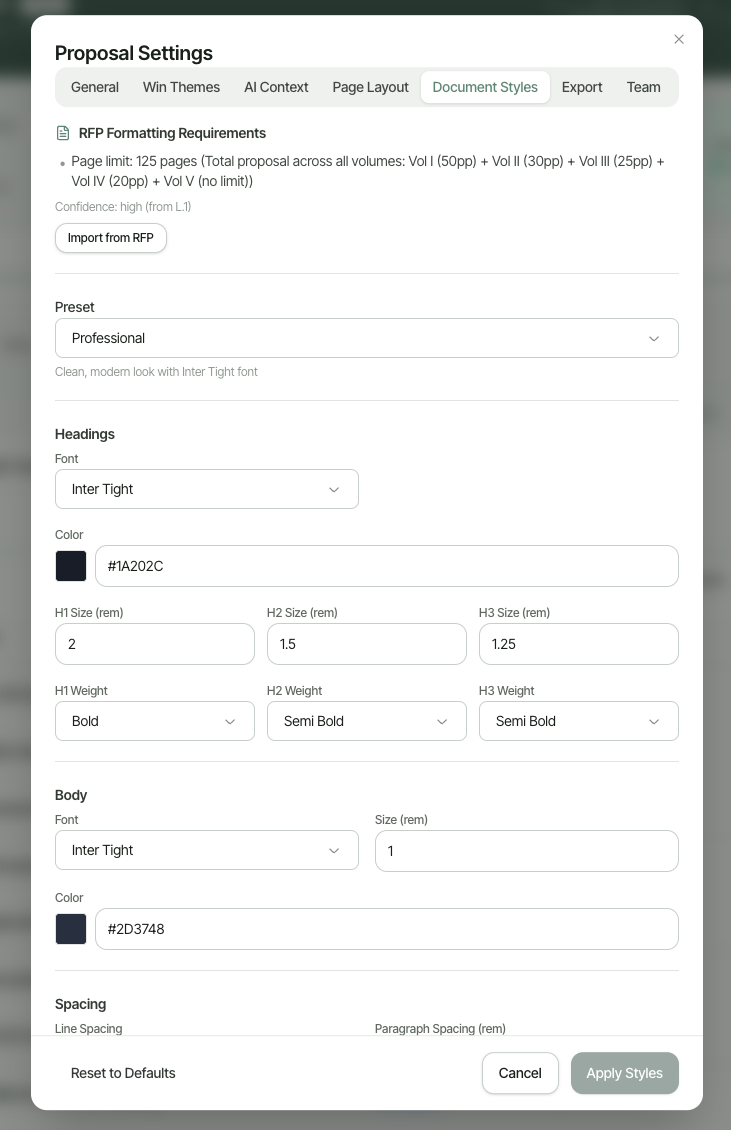Expand the H2 Weight dropdown
The image size is (731, 1130).
[x=367, y=721]
